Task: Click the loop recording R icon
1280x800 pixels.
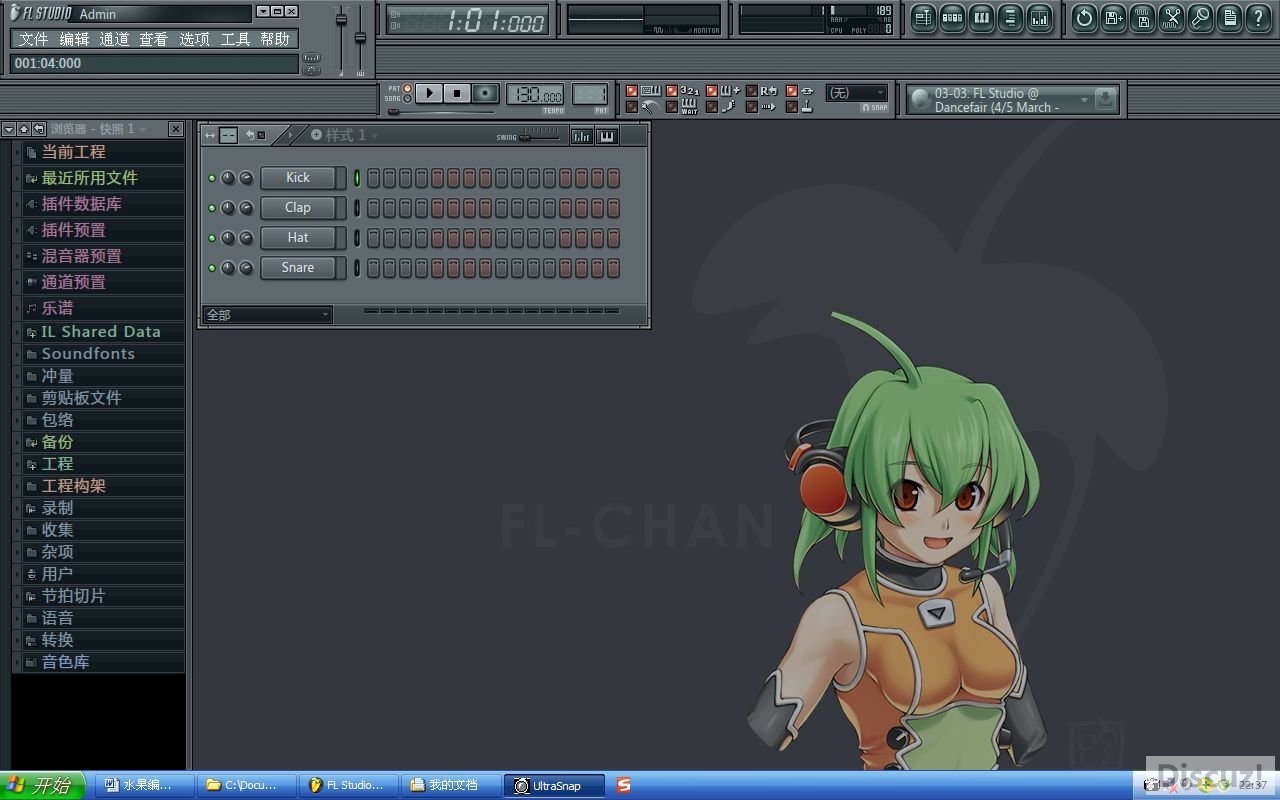Action: click(x=768, y=91)
